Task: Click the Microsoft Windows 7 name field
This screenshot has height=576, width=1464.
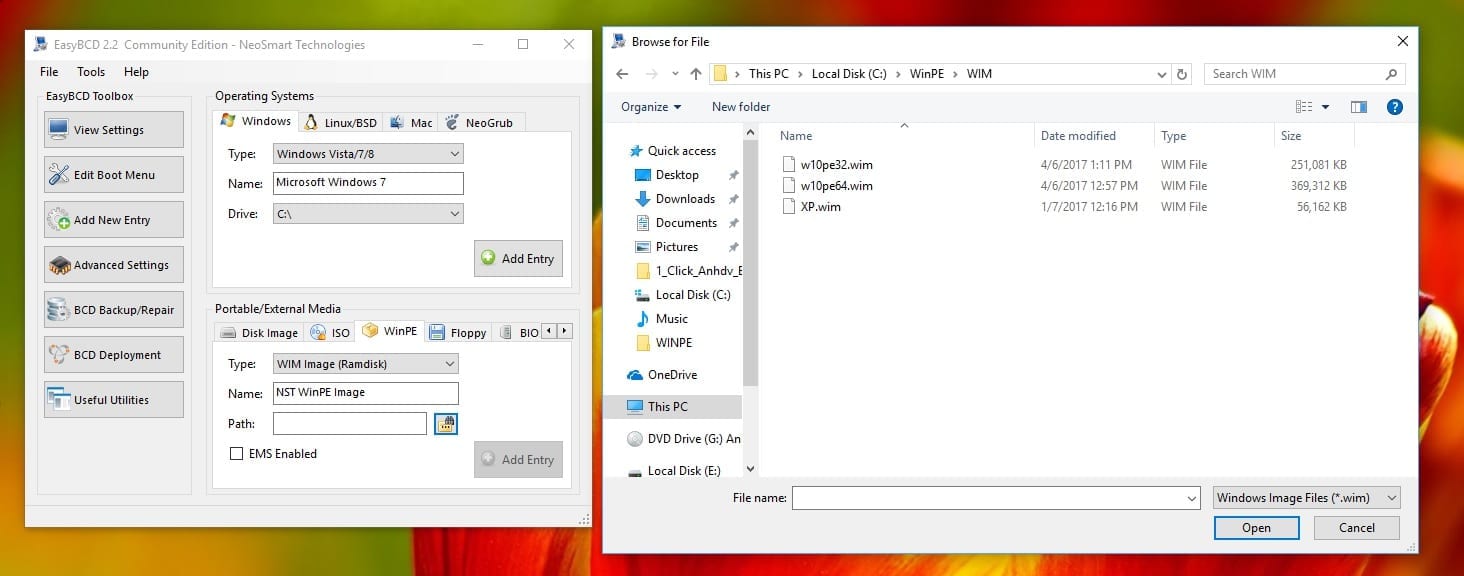Action: [x=368, y=183]
